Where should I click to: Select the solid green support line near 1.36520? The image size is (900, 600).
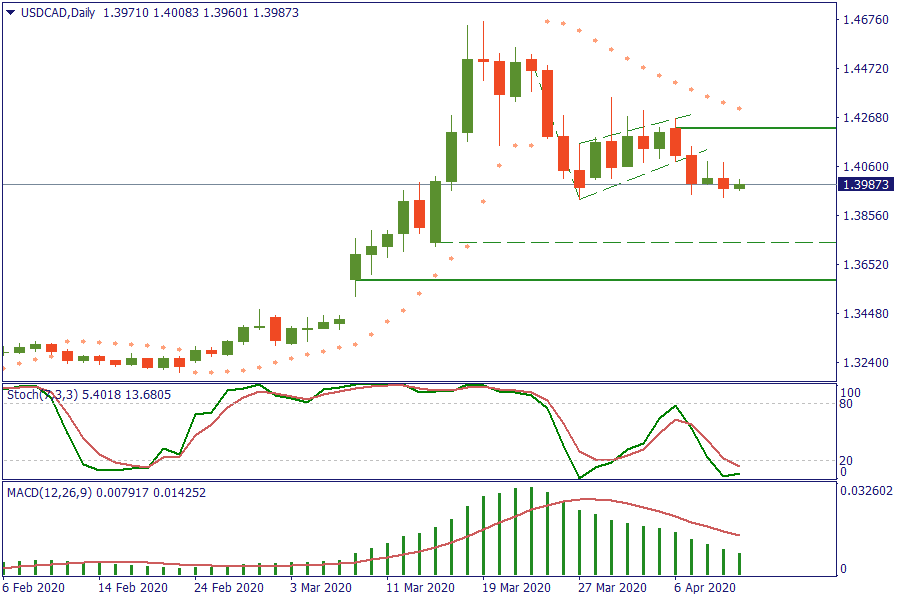[596, 280]
